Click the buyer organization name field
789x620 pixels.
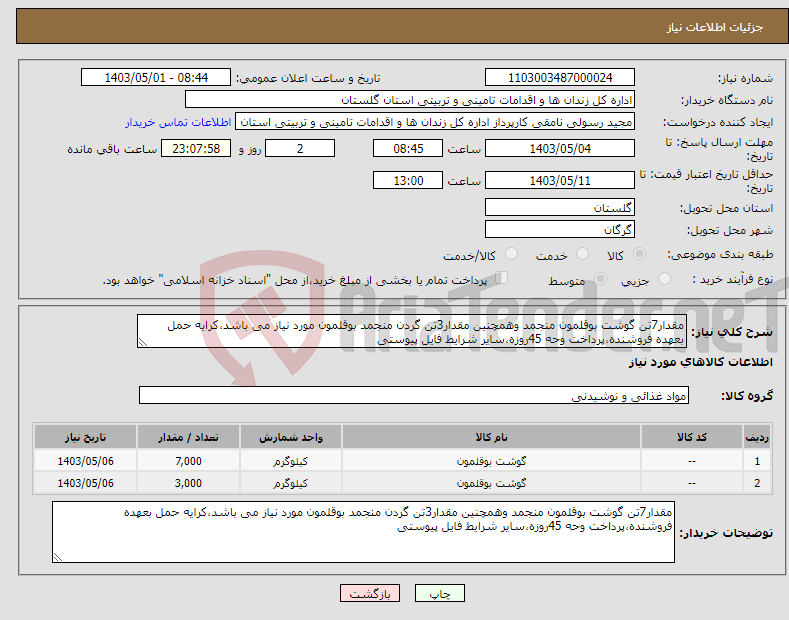[x=410, y=100]
